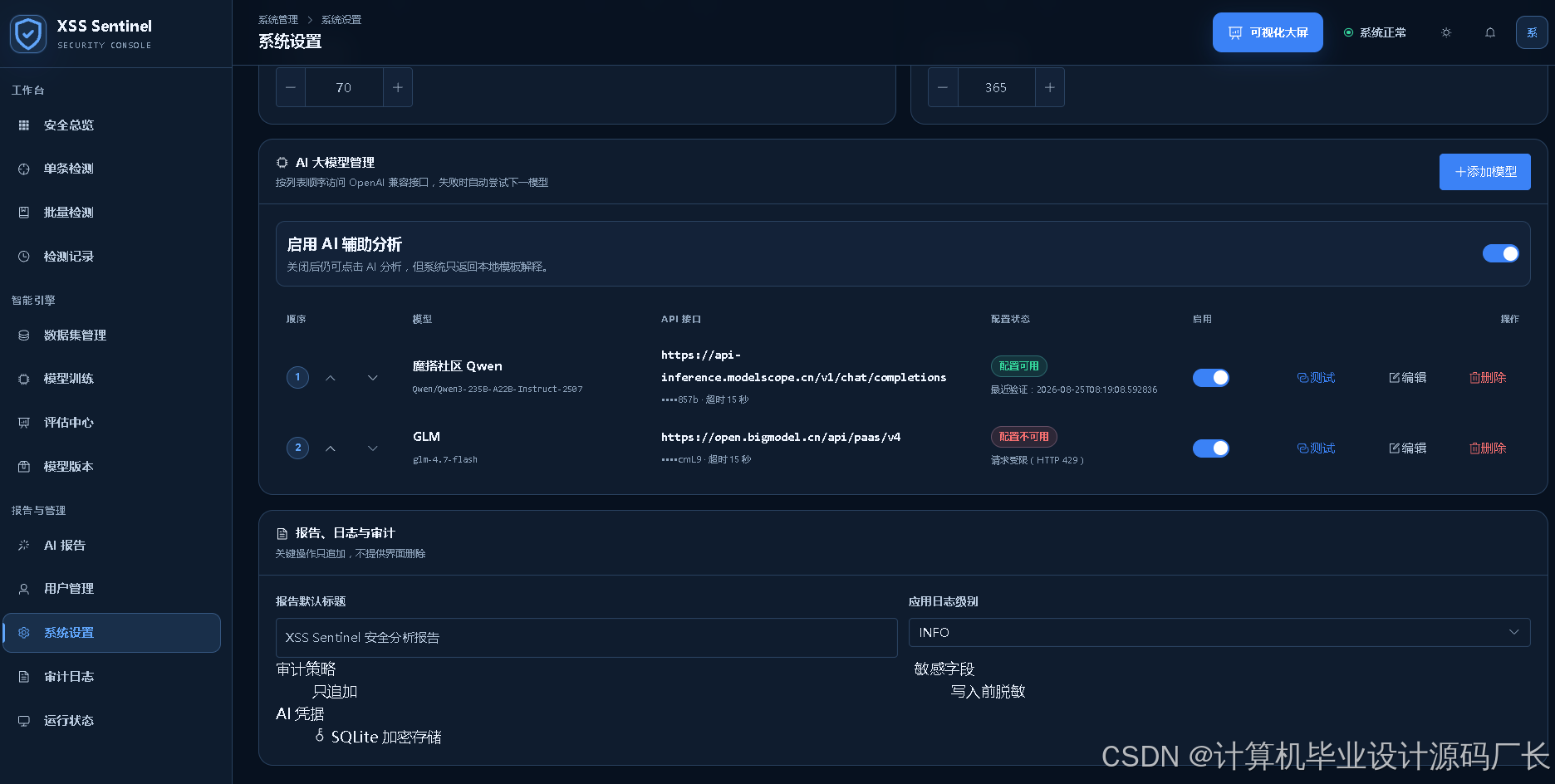Click the SQLite 加密存储 text
1555x784 pixels.
(x=386, y=737)
